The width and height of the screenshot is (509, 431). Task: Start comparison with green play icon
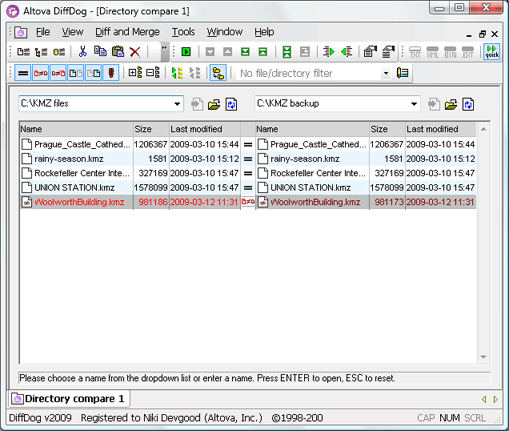point(186,52)
